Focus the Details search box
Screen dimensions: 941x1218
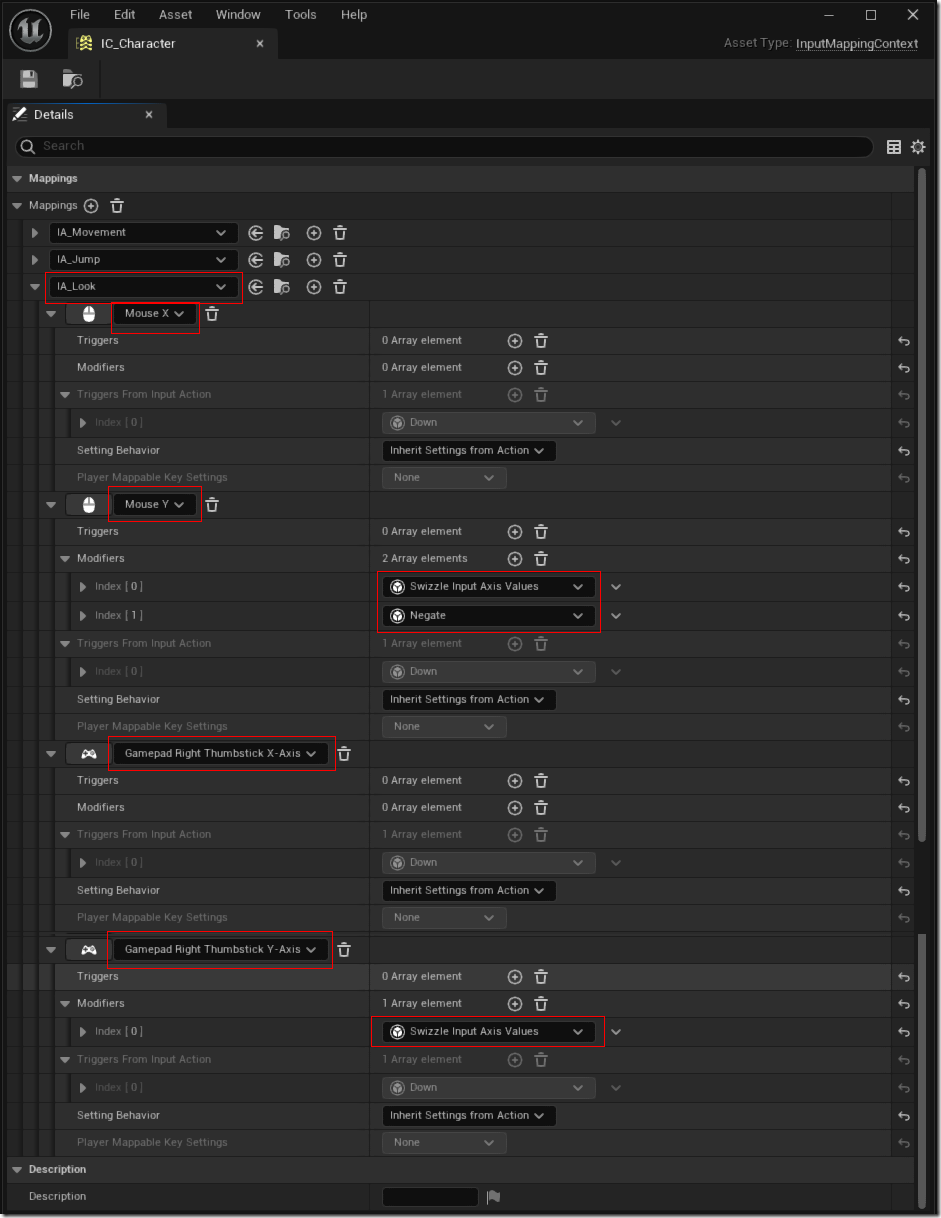tap(444, 147)
